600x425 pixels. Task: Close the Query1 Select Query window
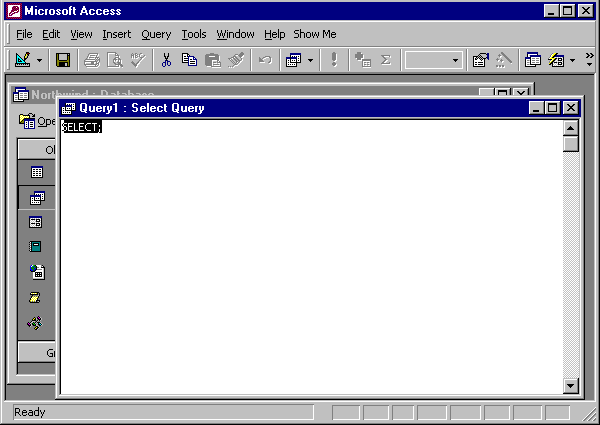pyautogui.click(x=571, y=108)
